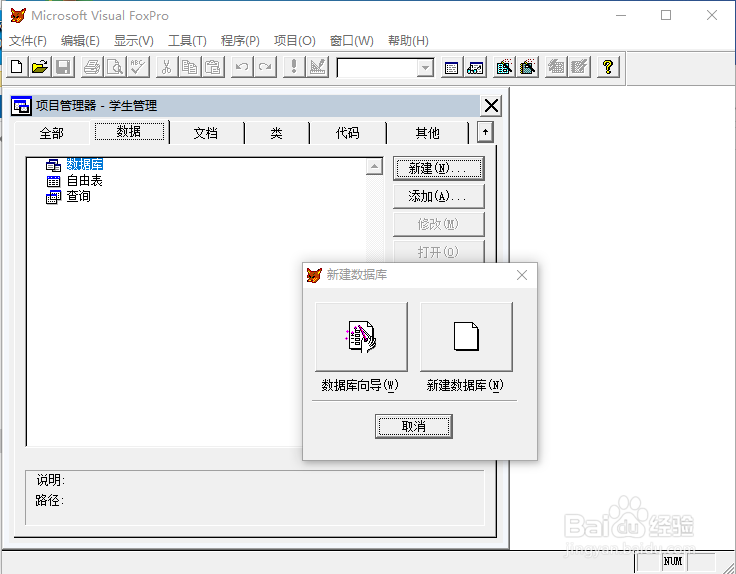This screenshot has height=574, width=736.
Task: Switch to the 数据 tab
Action: click(x=129, y=131)
